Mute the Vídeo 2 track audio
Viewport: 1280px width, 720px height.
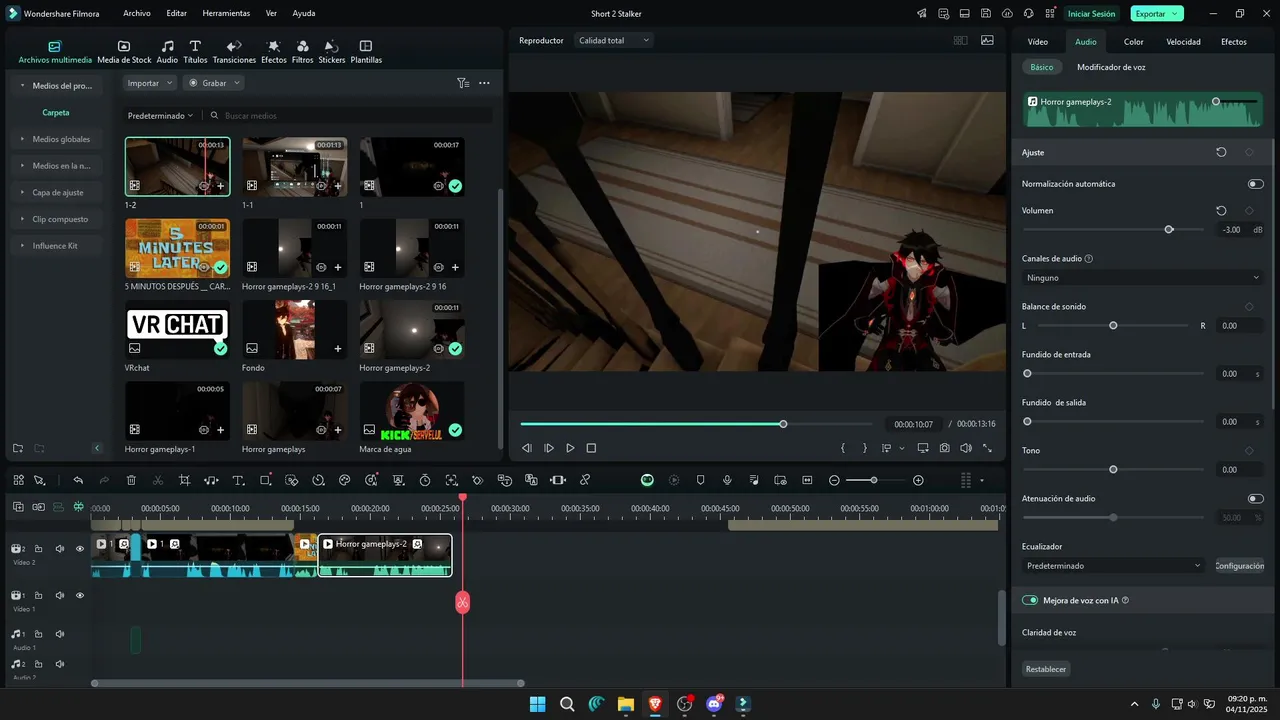[60, 548]
